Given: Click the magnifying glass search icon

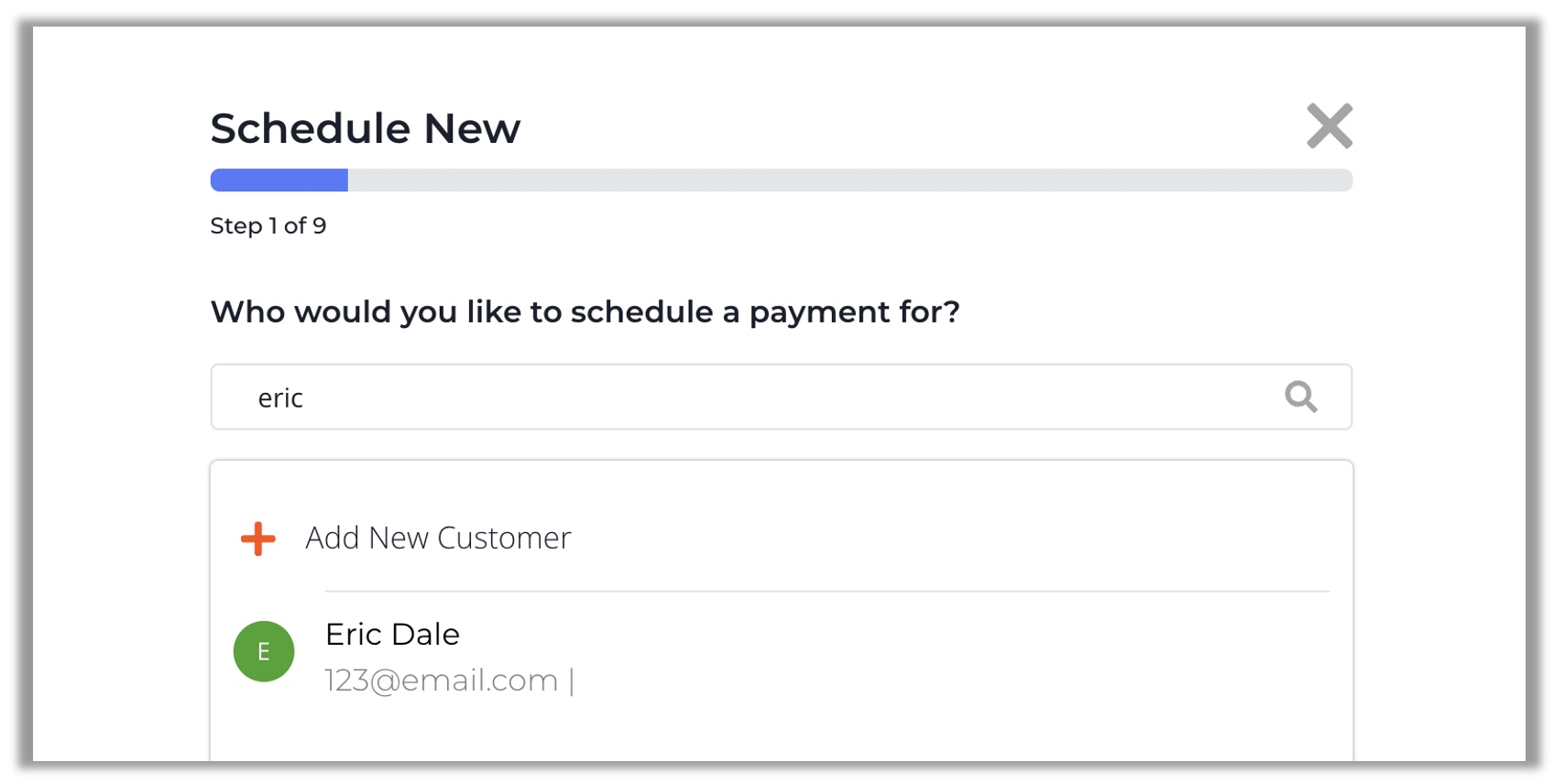Looking at the screenshot, I should [1300, 397].
